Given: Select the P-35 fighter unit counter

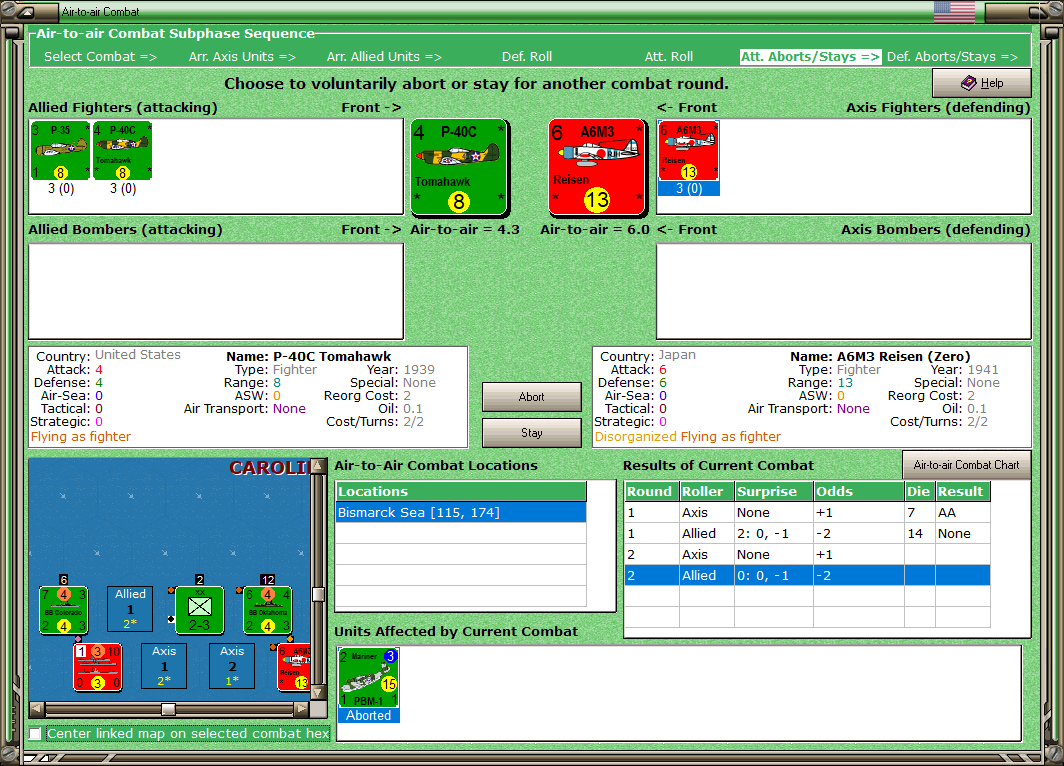Looking at the screenshot, I should point(60,151).
